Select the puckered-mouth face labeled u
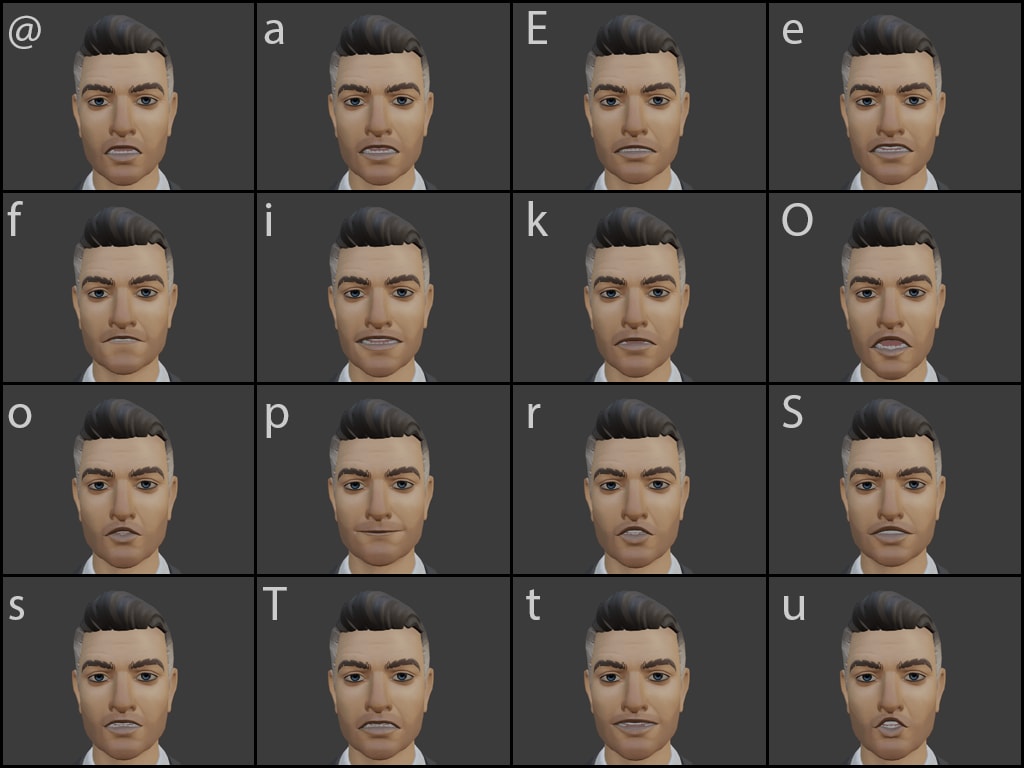The image size is (1024, 768). (x=895, y=671)
